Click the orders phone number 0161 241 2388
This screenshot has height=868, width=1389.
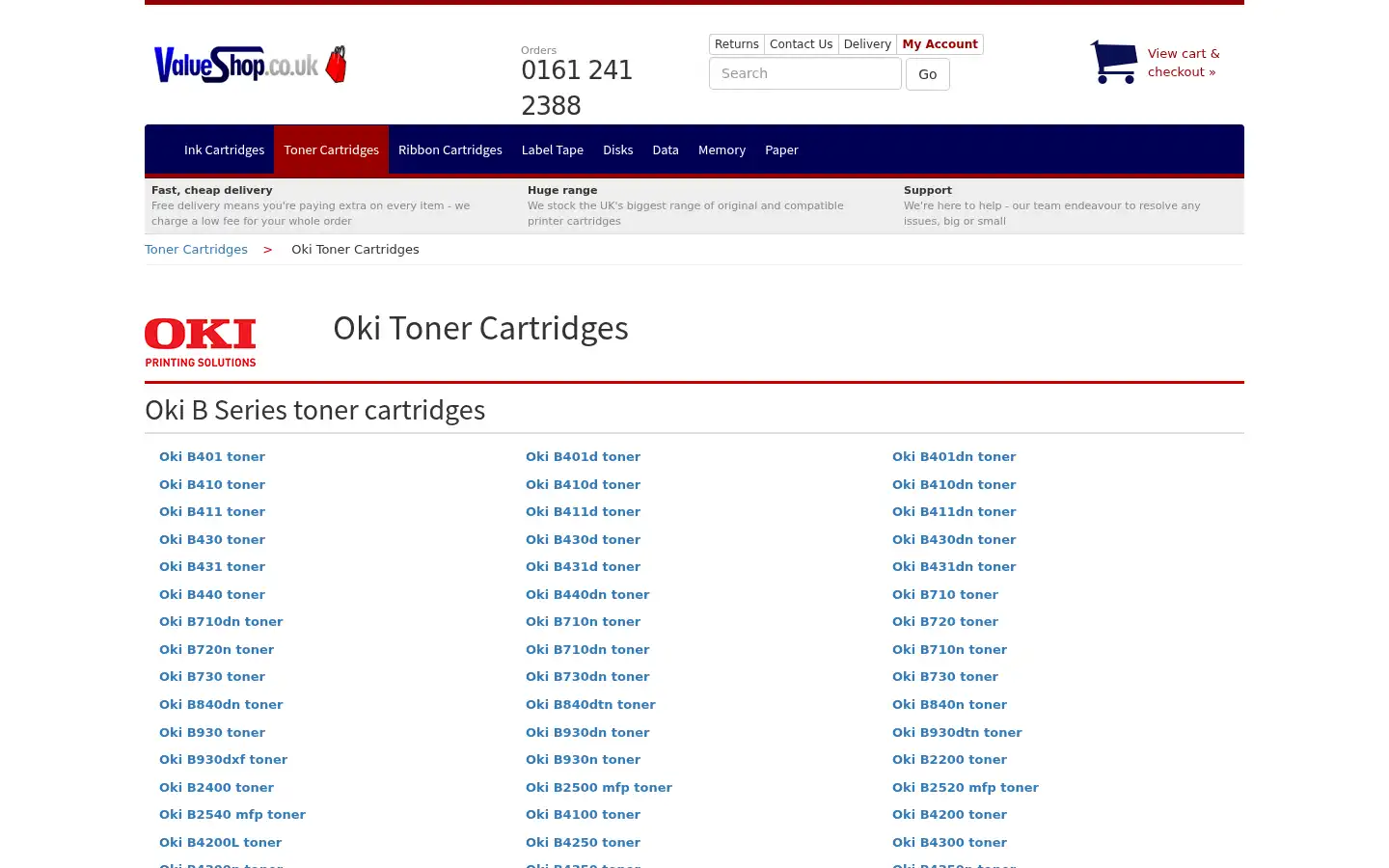pyautogui.click(x=577, y=88)
